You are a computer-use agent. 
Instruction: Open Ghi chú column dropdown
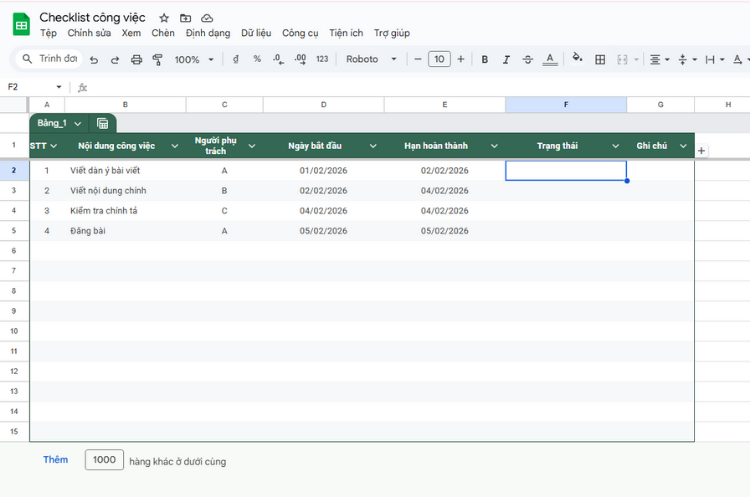coord(683,146)
